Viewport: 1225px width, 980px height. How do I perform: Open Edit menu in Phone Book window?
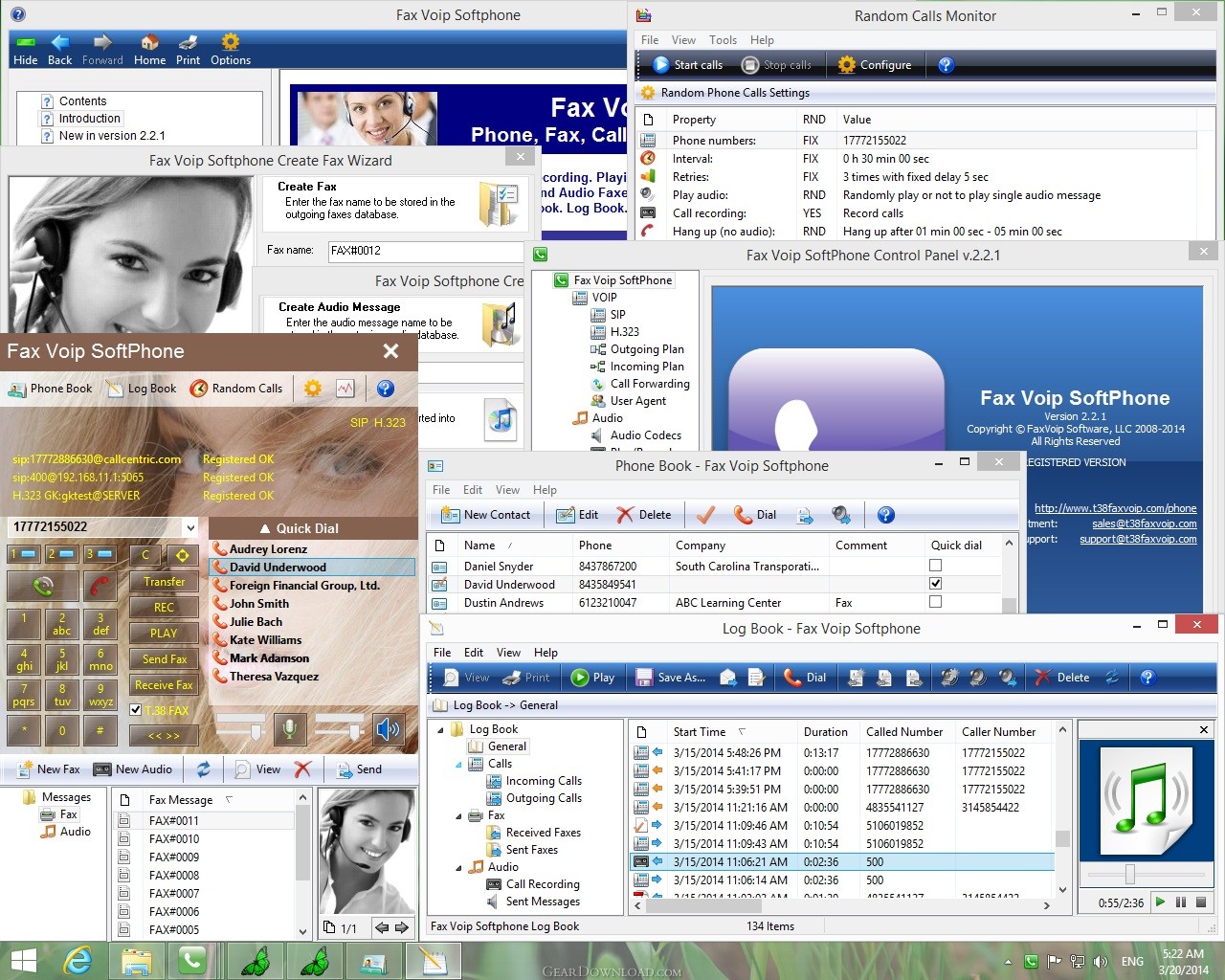(x=473, y=490)
